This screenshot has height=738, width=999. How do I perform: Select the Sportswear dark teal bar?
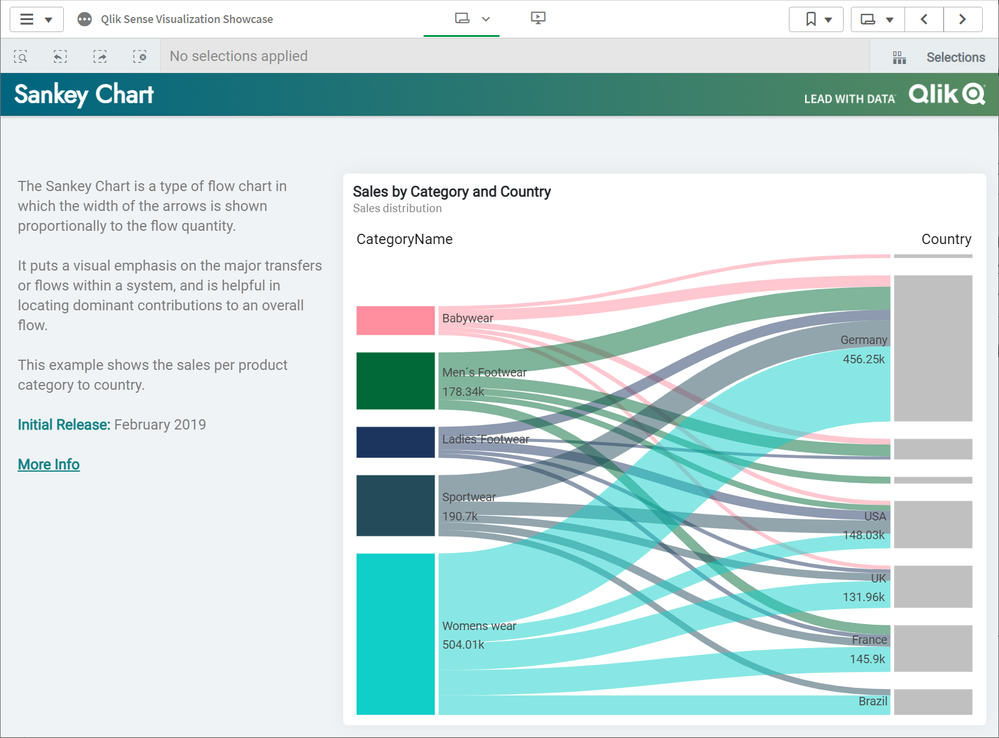(396, 505)
